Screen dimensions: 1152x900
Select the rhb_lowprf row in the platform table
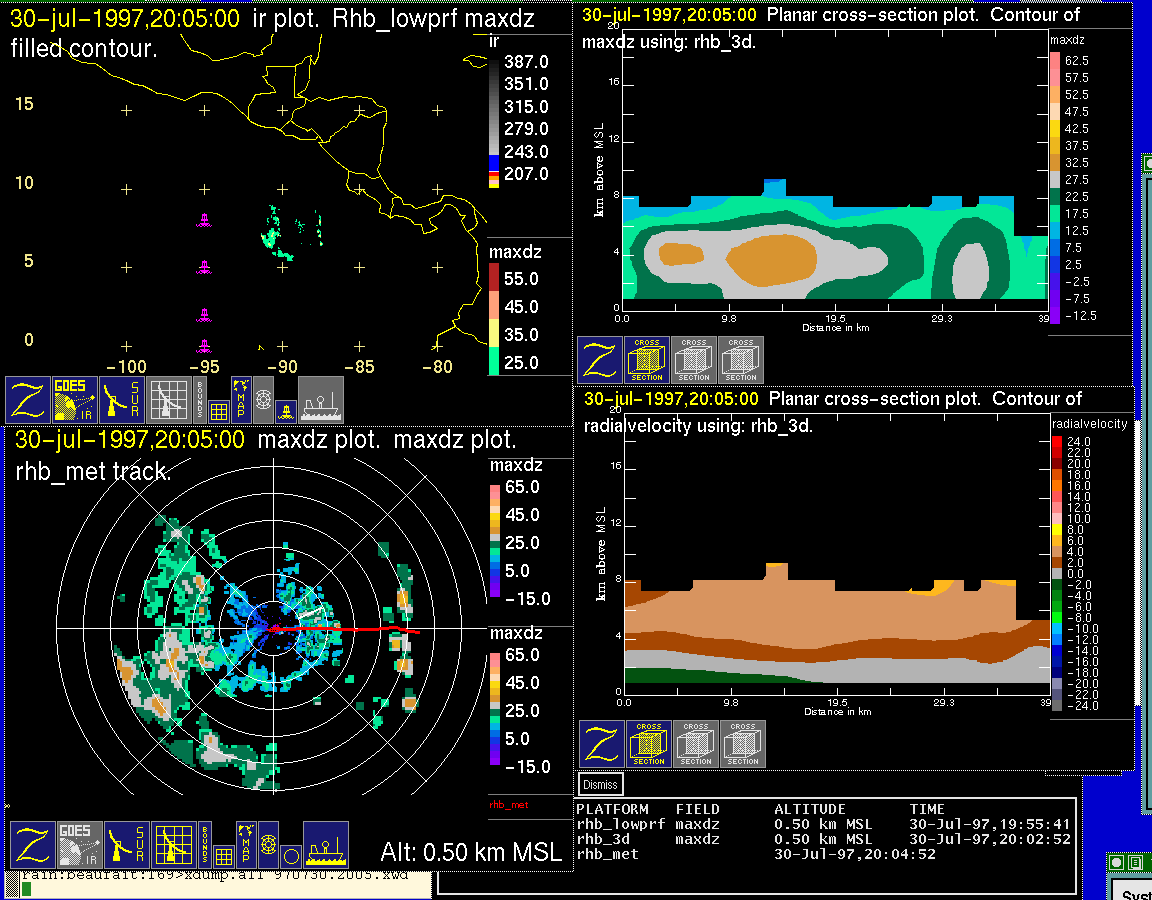[620, 825]
